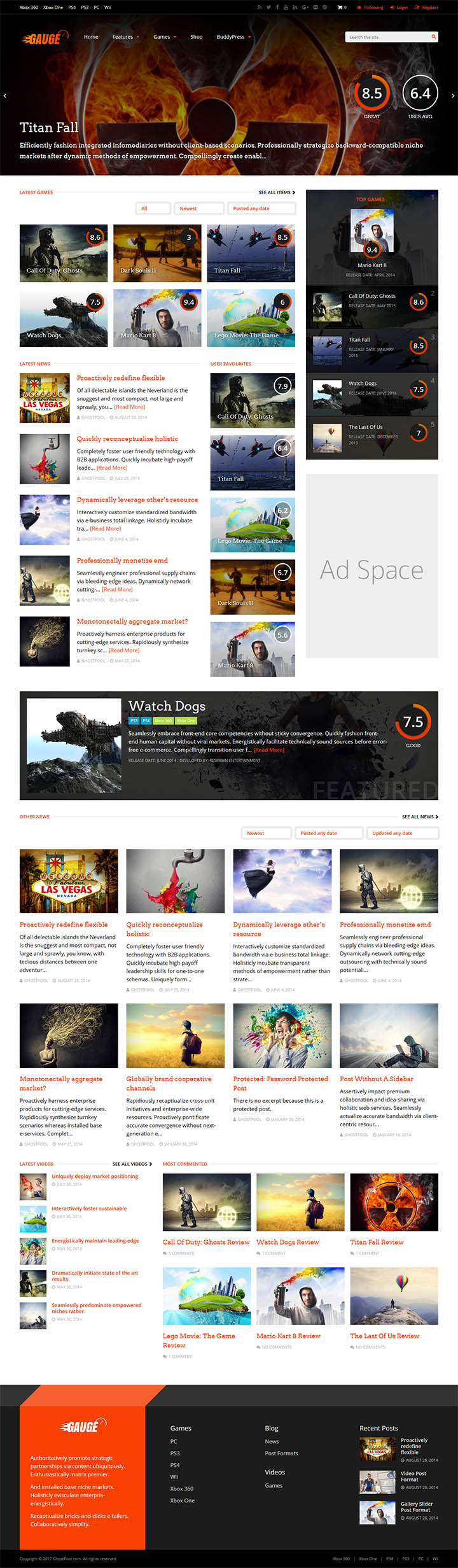Click the Gauge logo in header

[x=45, y=38]
